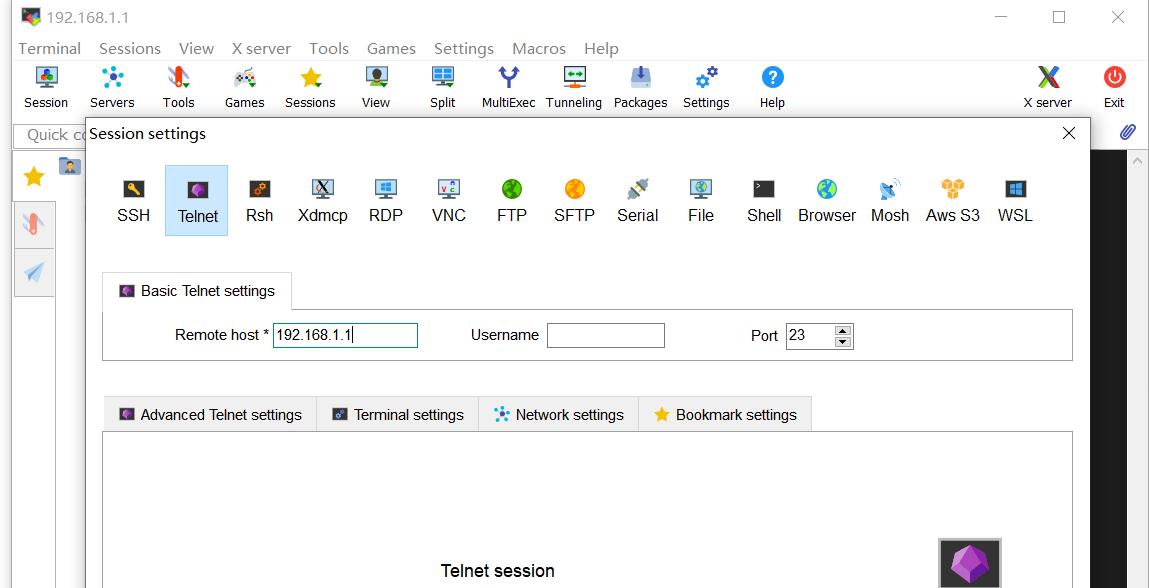This screenshot has width=1149, height=588.
Task: Click the user folder icon in sidebar
Action: [70, 166]
